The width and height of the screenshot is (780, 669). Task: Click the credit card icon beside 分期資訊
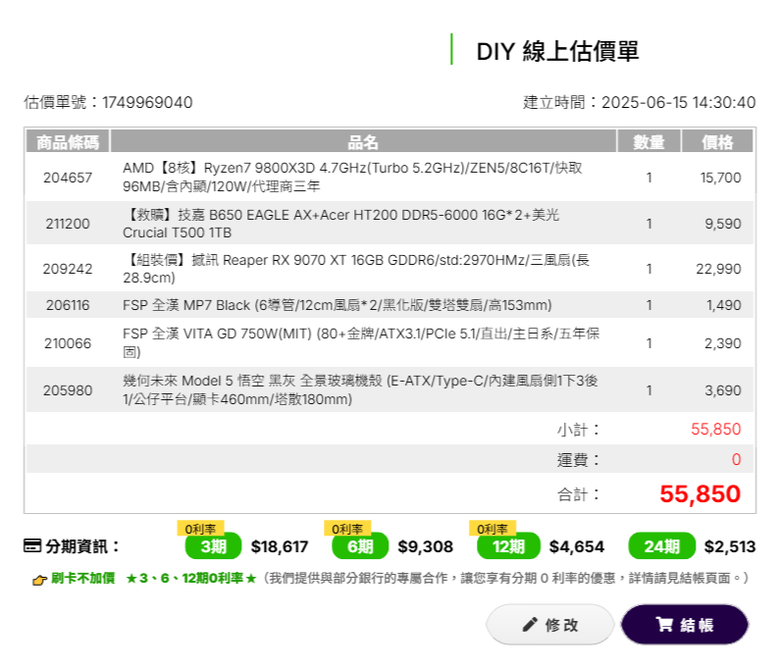(x=32, y=546)
